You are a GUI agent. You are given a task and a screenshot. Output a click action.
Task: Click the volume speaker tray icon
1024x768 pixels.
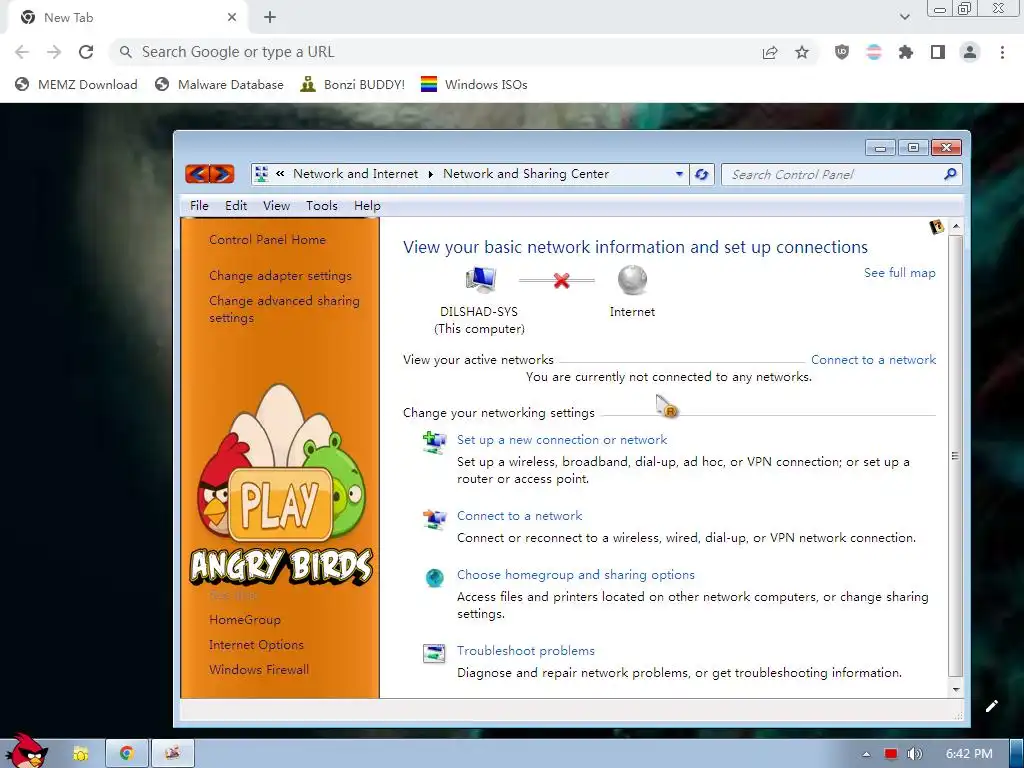[x=915, y=754]
